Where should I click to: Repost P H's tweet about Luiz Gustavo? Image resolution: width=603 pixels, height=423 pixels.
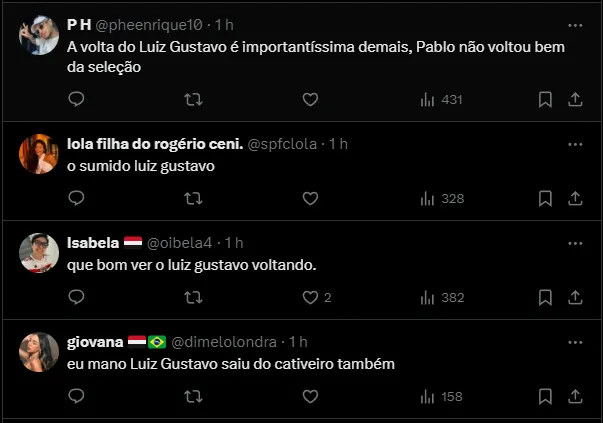[193, 99]
